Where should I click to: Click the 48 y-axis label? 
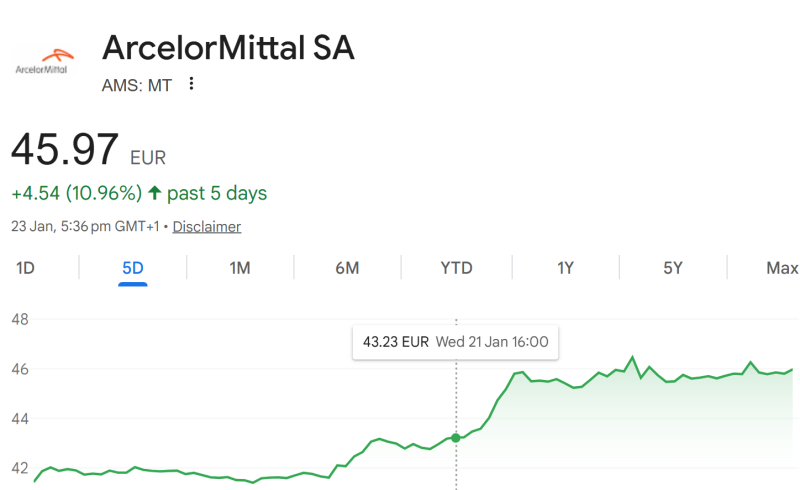coord(20,320)
